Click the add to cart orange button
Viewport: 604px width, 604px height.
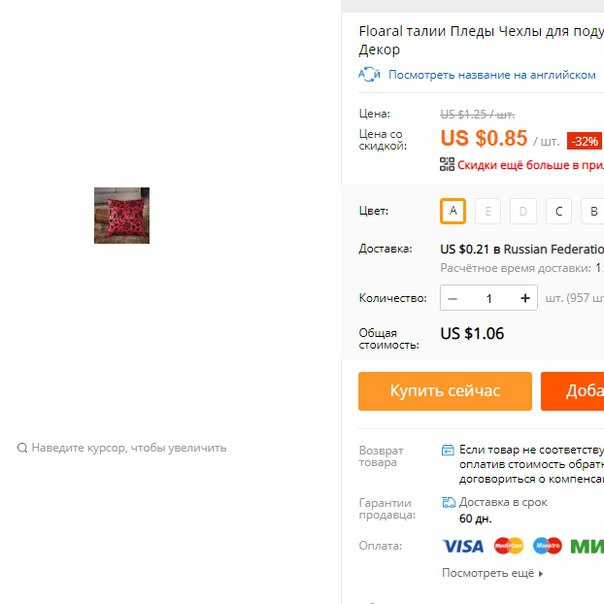pyautogui.click(x=572, y=391)
